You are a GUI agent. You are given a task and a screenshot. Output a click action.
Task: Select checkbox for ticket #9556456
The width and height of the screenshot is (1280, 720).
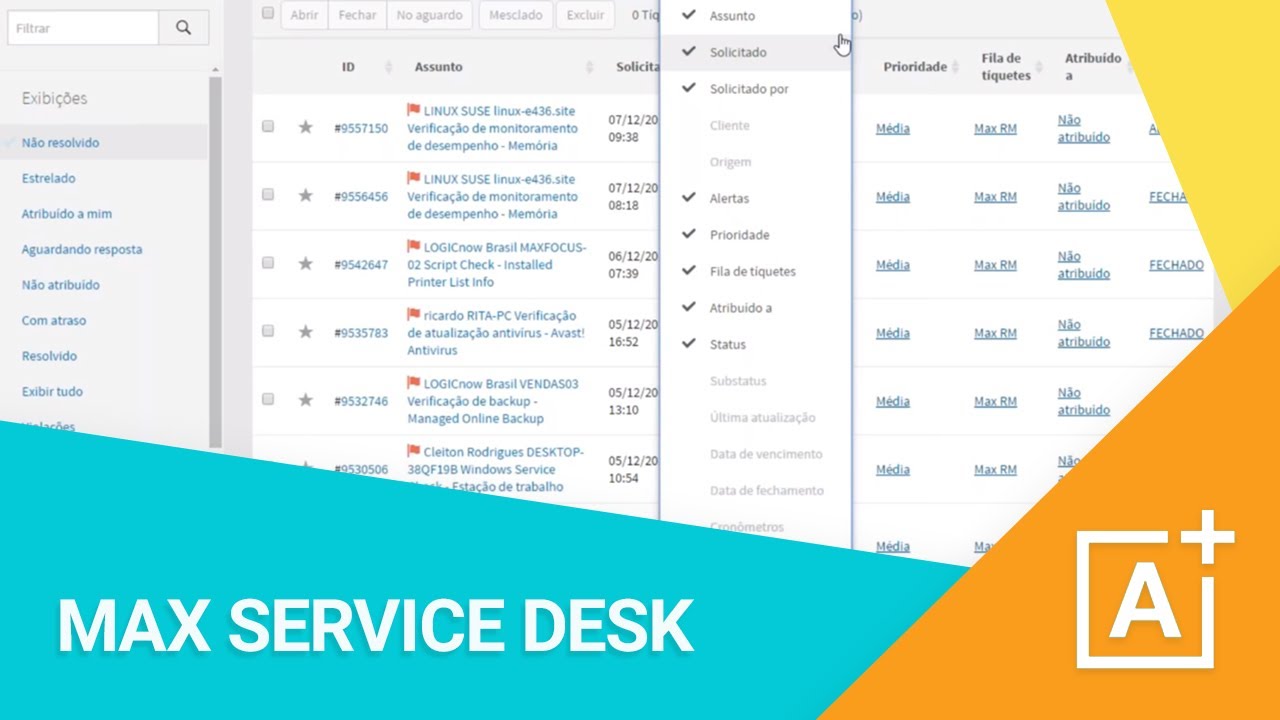(x=267, y=194)
